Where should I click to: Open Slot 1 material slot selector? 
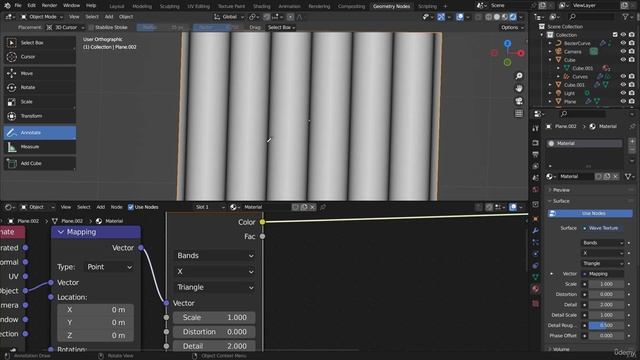pos(209,207)
